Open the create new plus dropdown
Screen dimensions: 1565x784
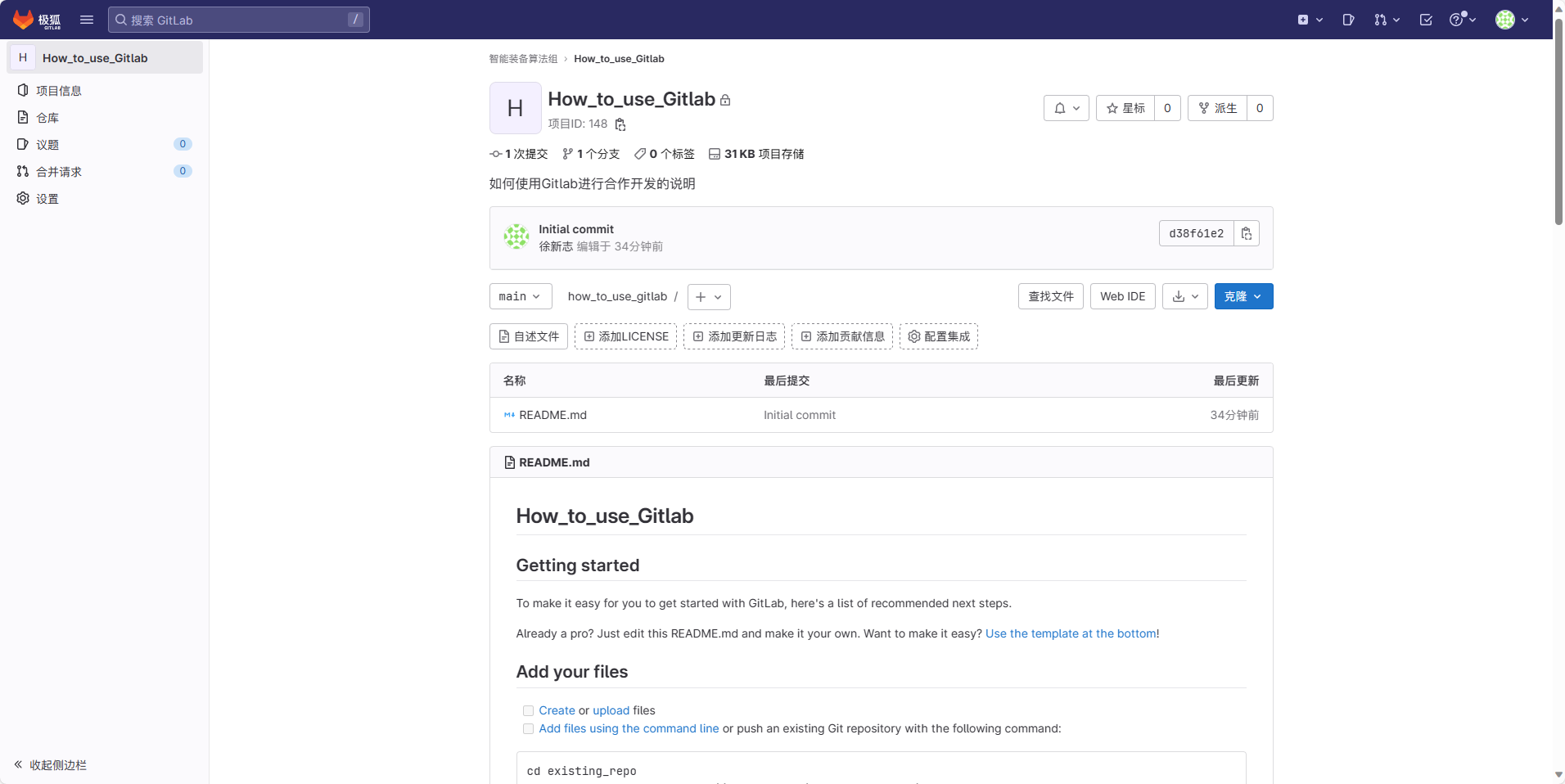coord(1310,20)
